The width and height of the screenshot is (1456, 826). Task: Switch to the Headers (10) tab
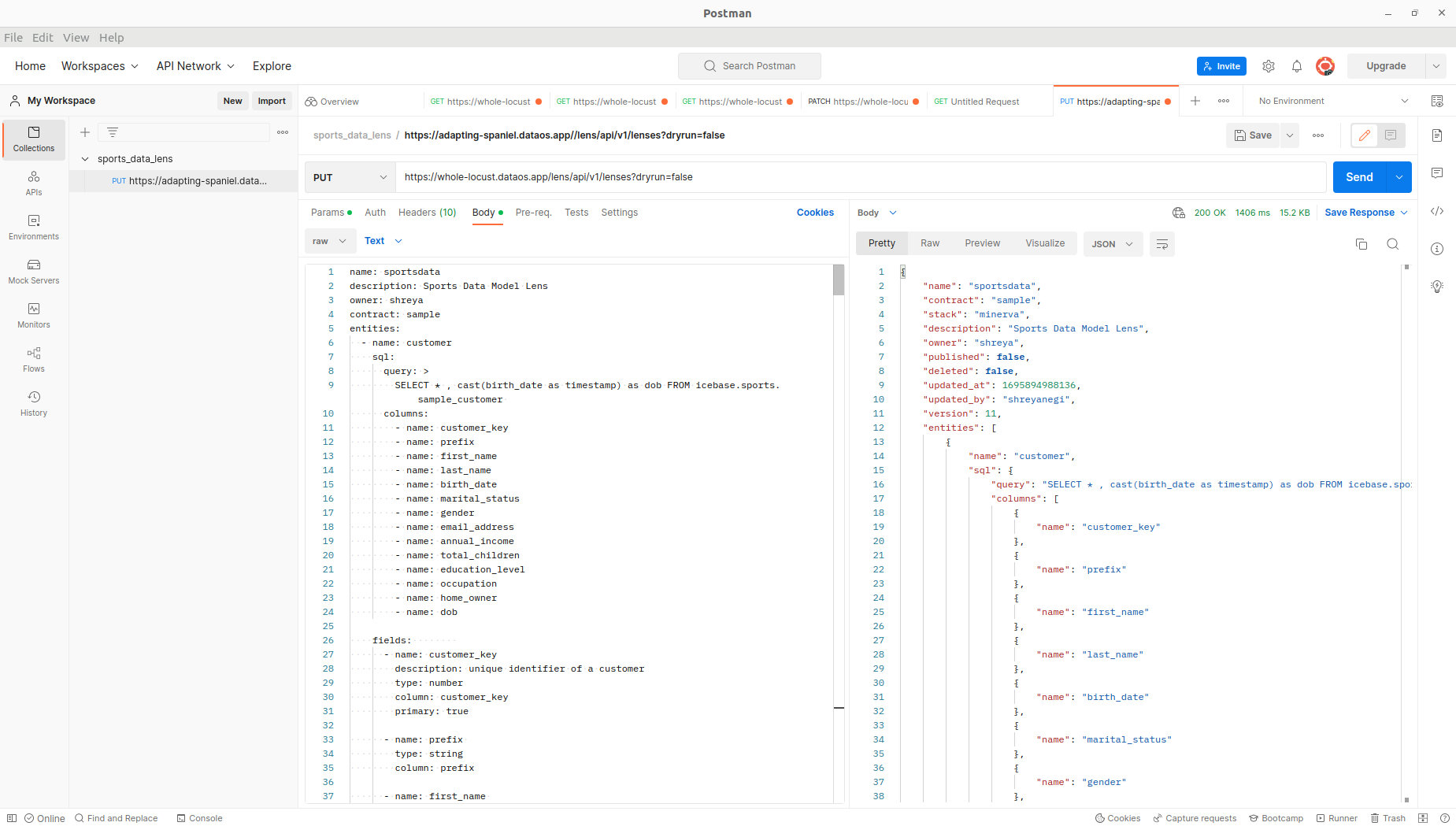(x=428, y=213)
